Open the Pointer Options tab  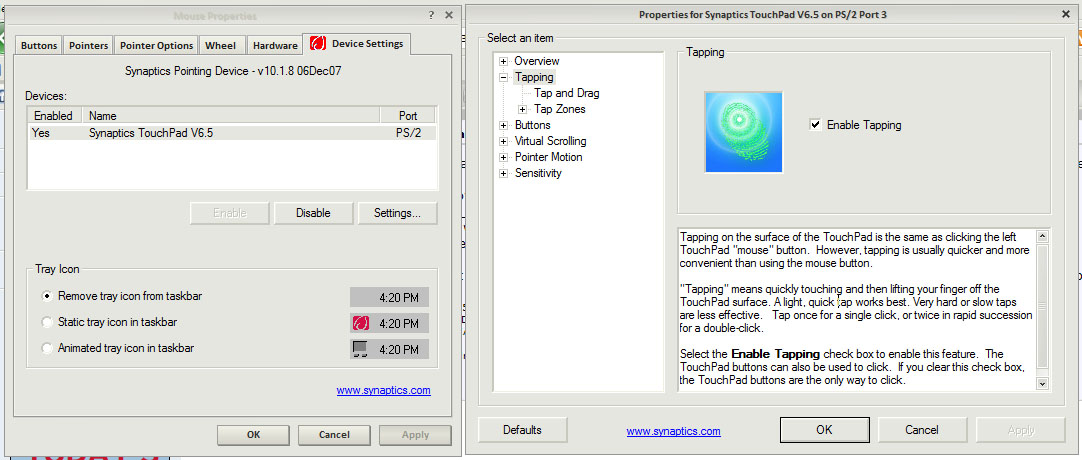[157, 46]
